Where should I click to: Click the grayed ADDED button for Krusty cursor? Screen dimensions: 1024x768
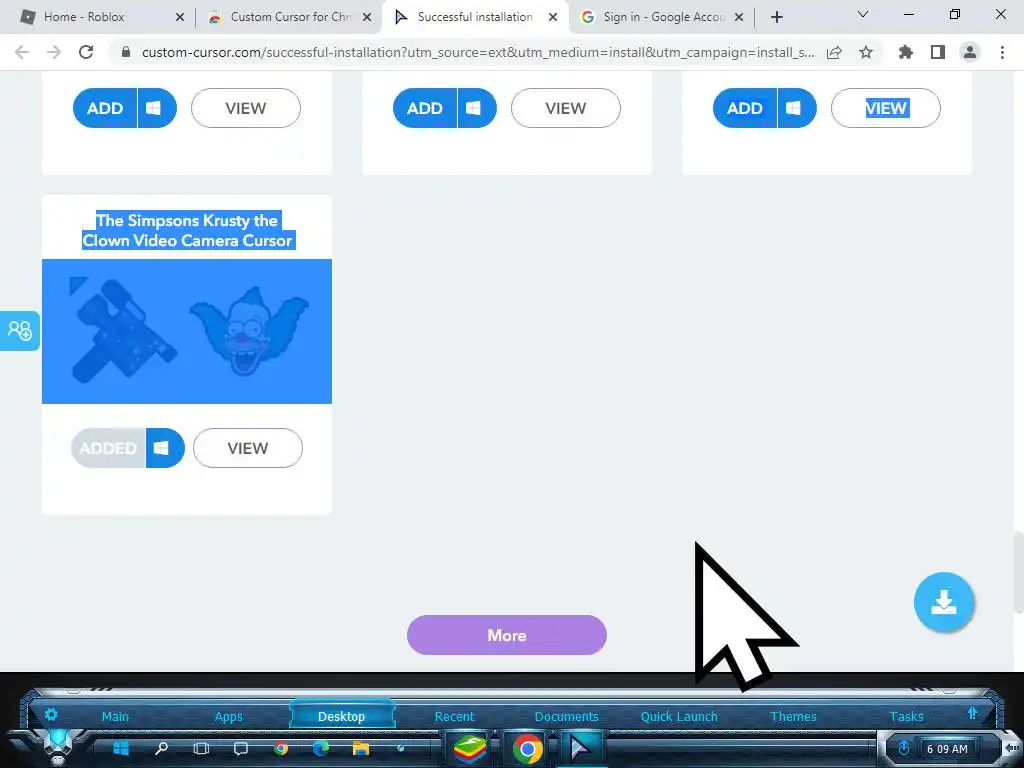108,448
